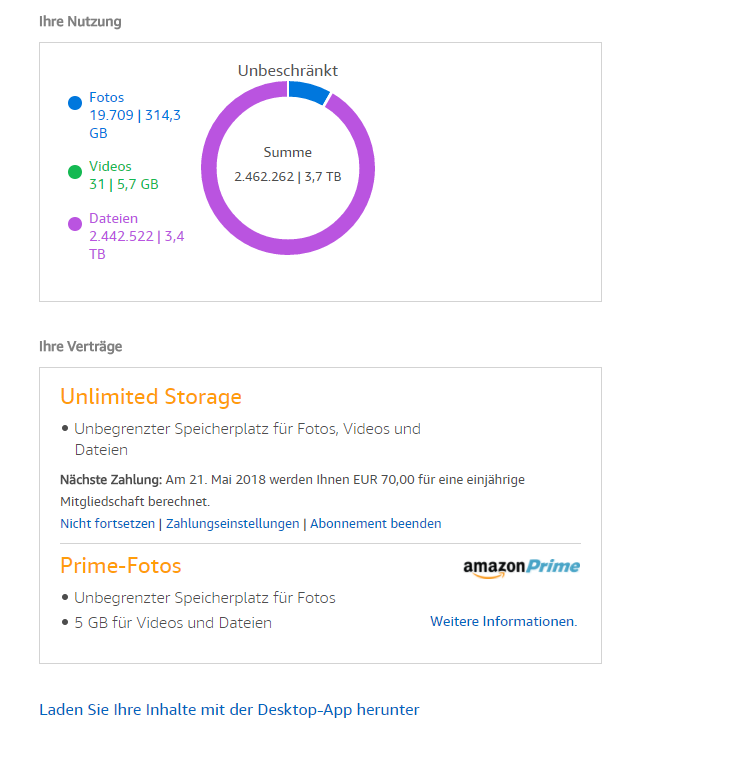The width and height of the screenshot is (749, 763).
Task: Click the green Videos legend dot
Action: [x=75, y=172]
